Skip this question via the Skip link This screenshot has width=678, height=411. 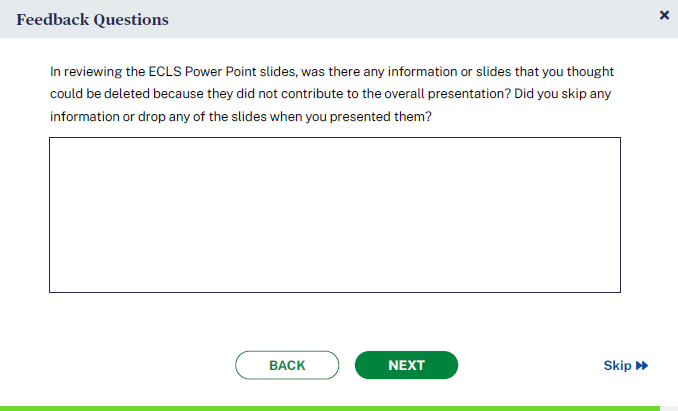(617, 366)
